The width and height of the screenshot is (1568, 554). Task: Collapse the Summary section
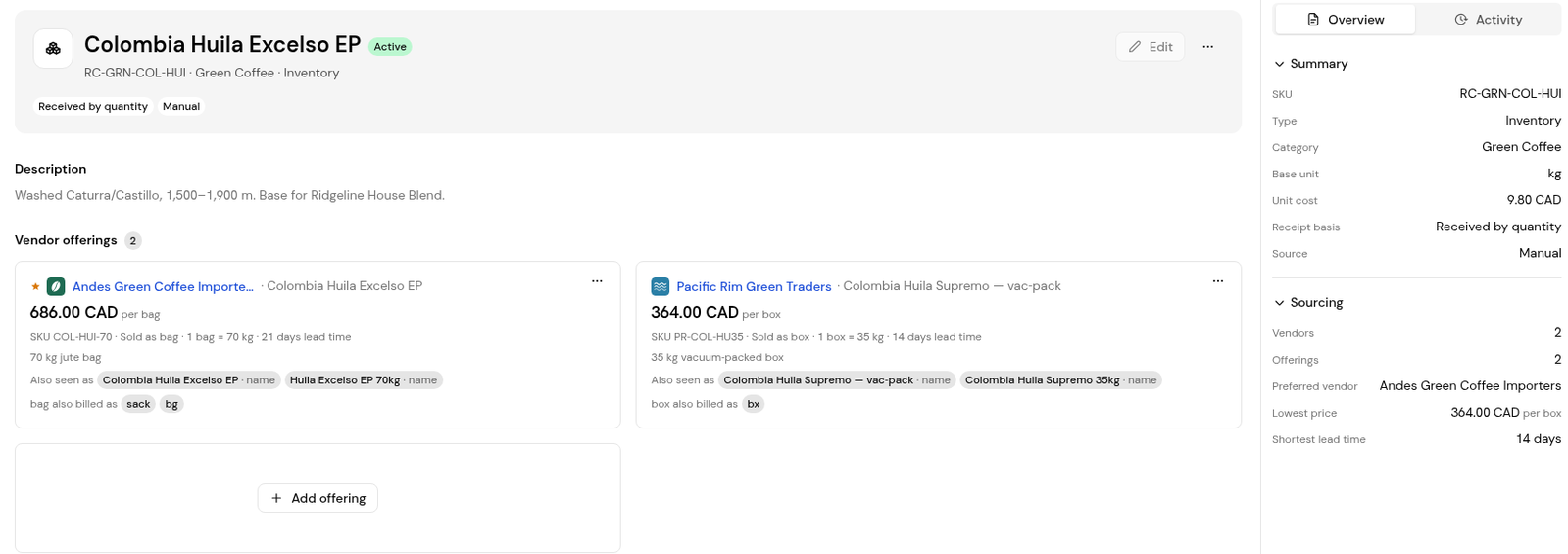[x=1310, y=64]
